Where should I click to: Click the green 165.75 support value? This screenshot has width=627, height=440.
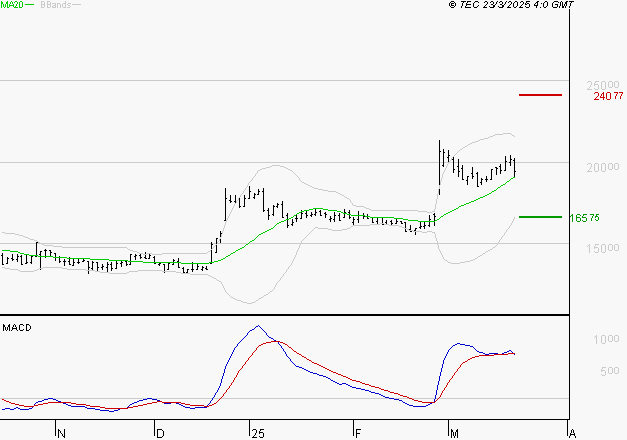tap(584, 218)
